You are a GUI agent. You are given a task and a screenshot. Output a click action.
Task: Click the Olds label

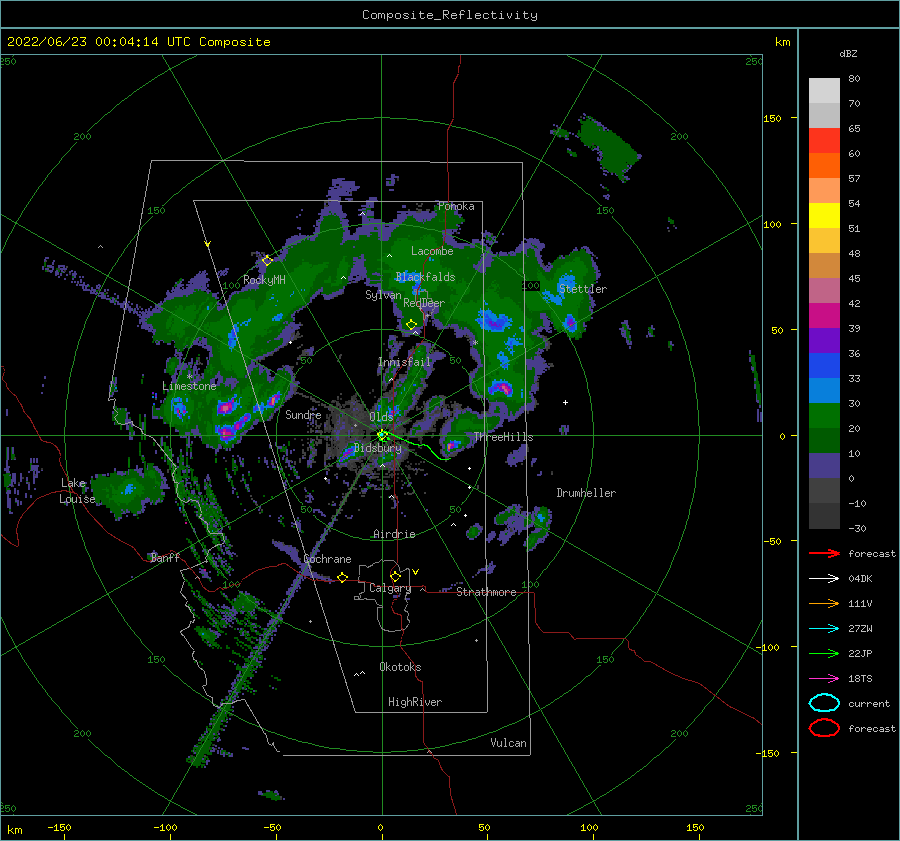[x=381, y=417]
